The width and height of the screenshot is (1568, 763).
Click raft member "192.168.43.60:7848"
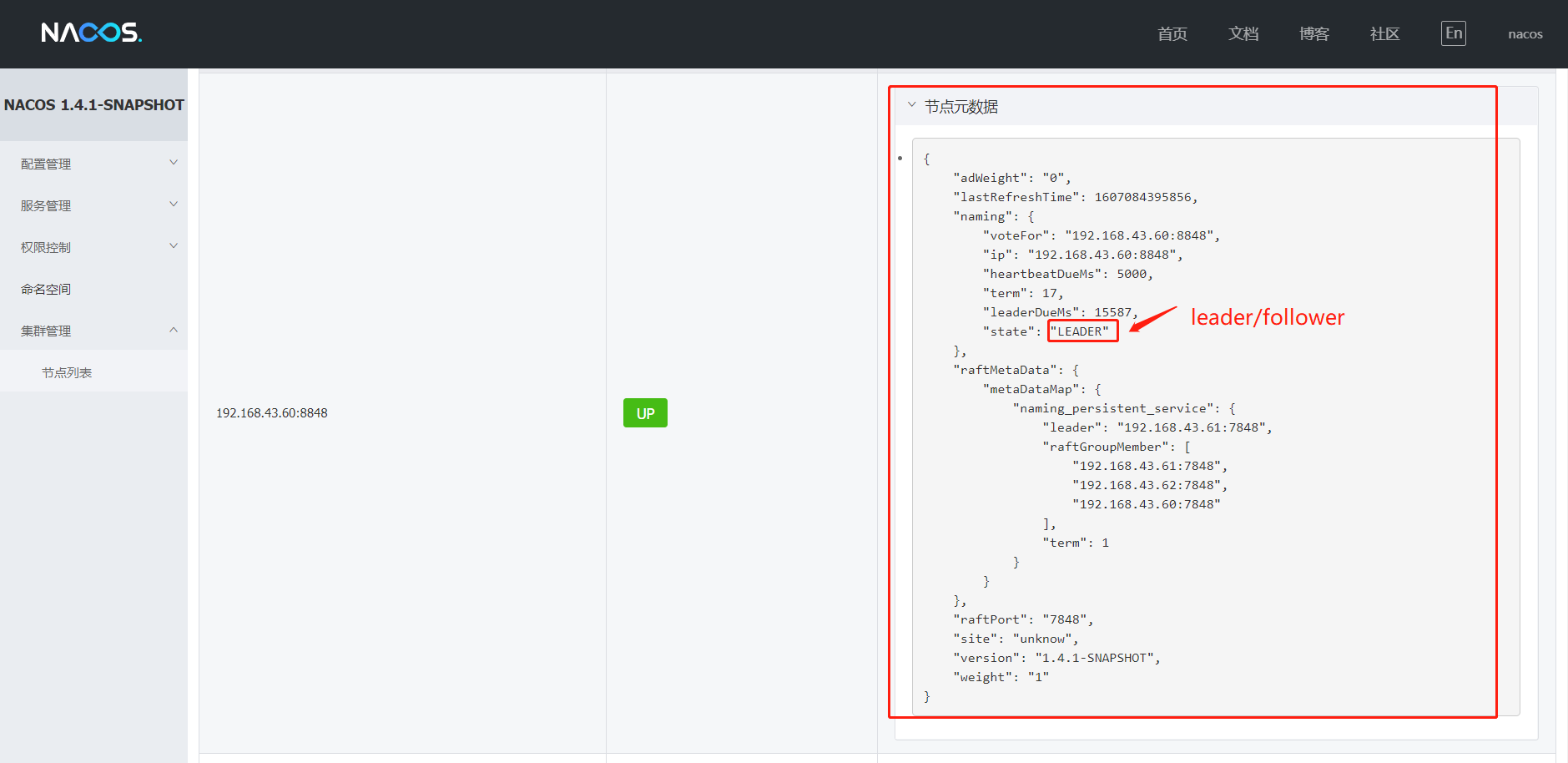[1147, 504]
